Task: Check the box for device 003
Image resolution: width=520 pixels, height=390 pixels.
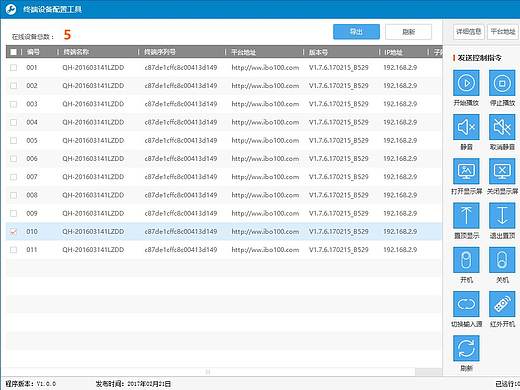Action: (13, 104)
